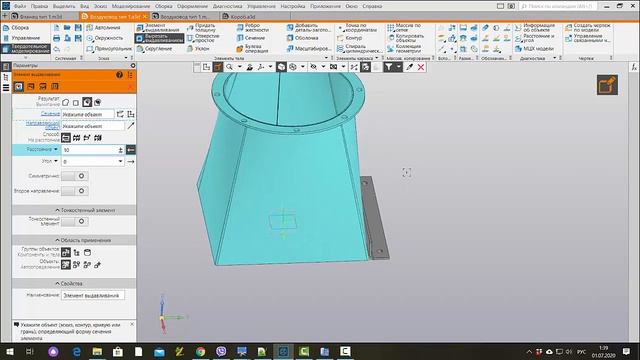This screenshot has height=360, width=640.
Task: Choose the Скругление tool
Action: (x=155, y=49)
